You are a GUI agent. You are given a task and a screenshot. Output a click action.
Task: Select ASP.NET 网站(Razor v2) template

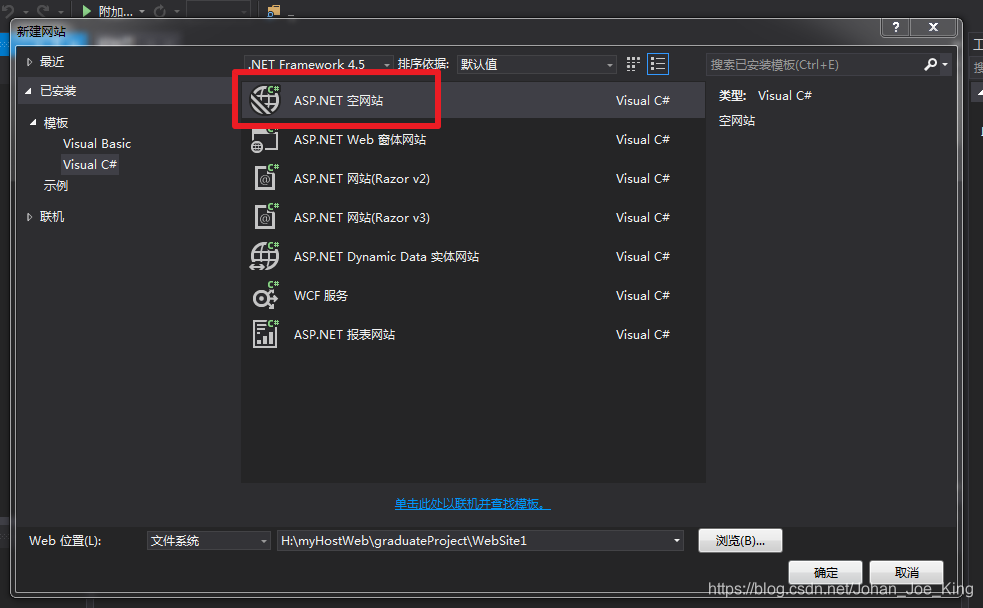coord(473,178)
